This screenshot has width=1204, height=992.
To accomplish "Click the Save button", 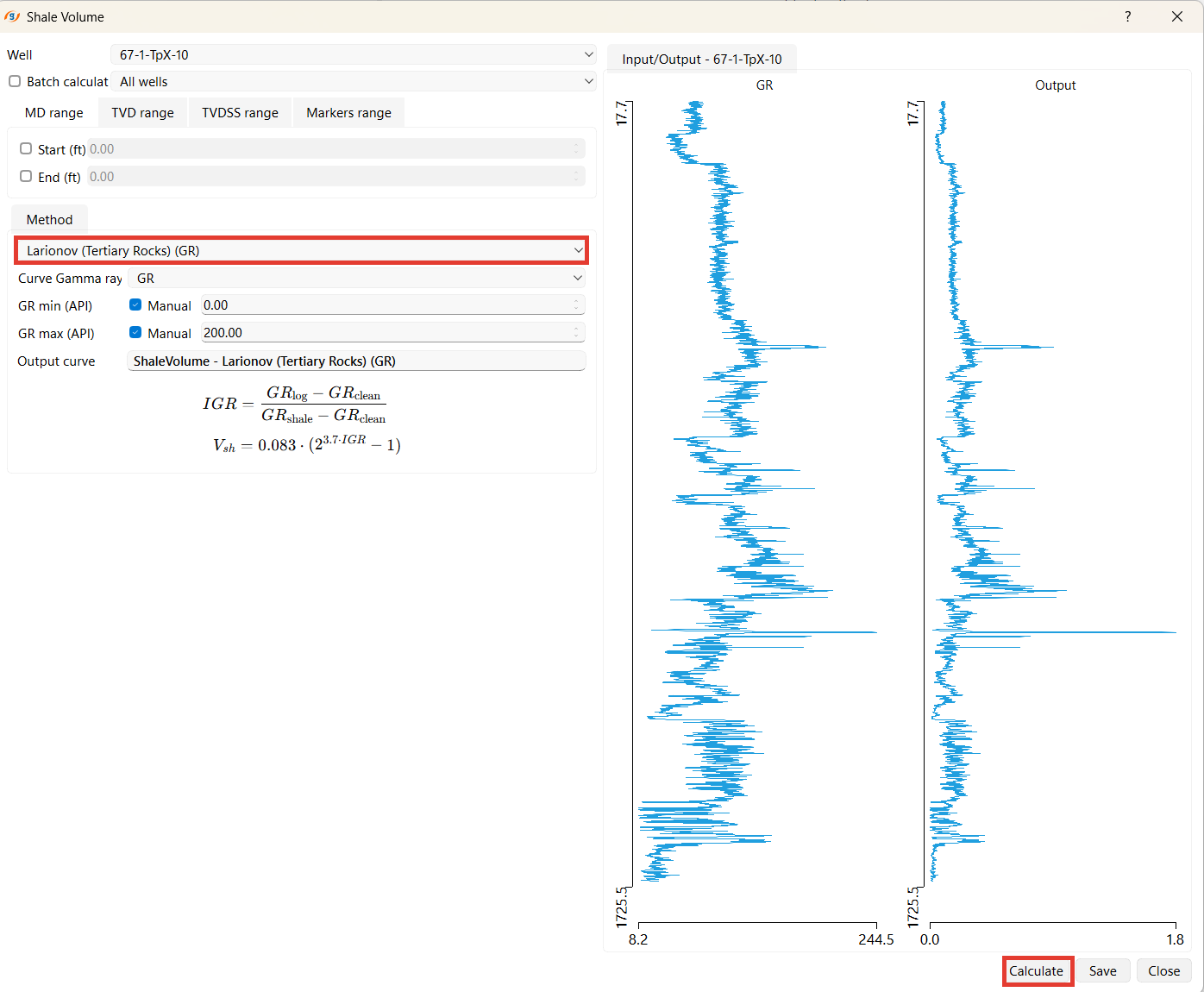I will 1102,970.
